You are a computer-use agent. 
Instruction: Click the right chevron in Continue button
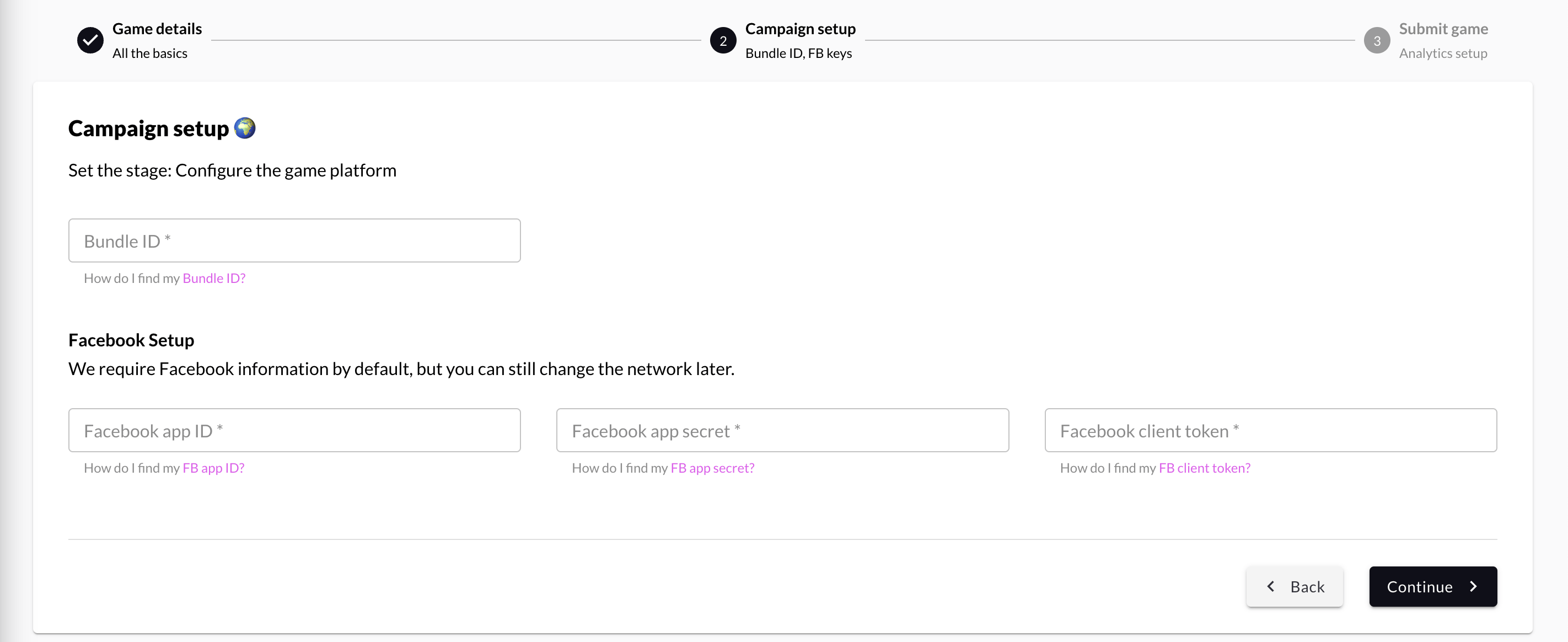coord(1474,586)
